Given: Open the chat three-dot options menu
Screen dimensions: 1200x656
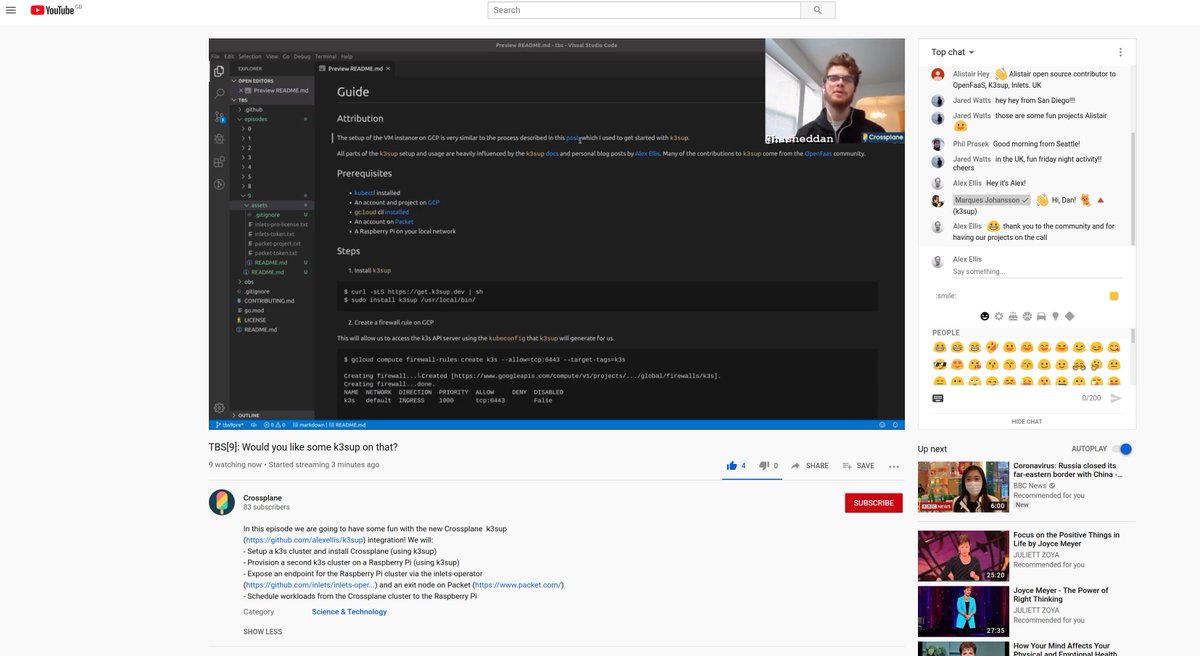Looking at the screenshot, I should coord(1120,52).
